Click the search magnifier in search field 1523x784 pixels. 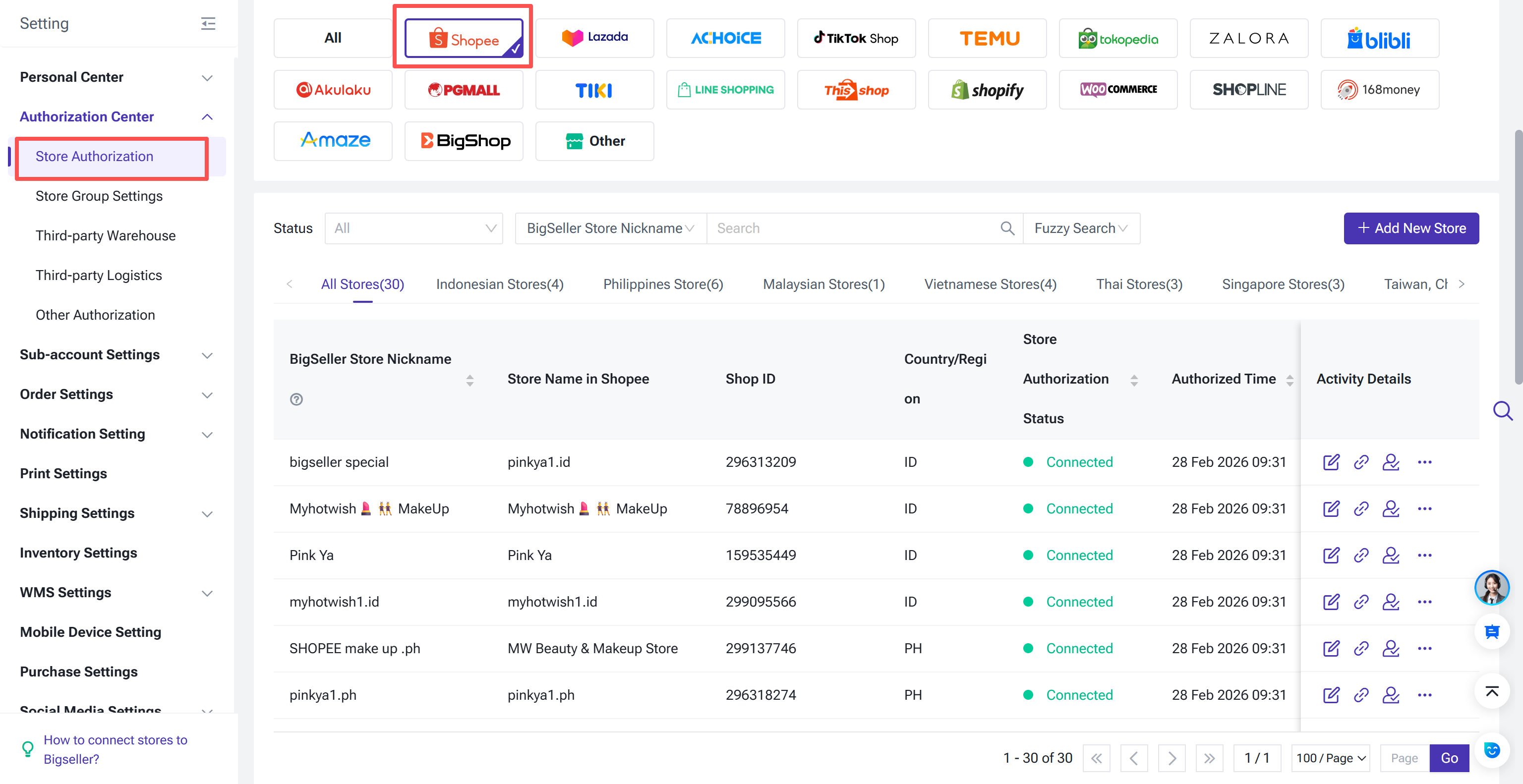click(x=1007, y=228)
